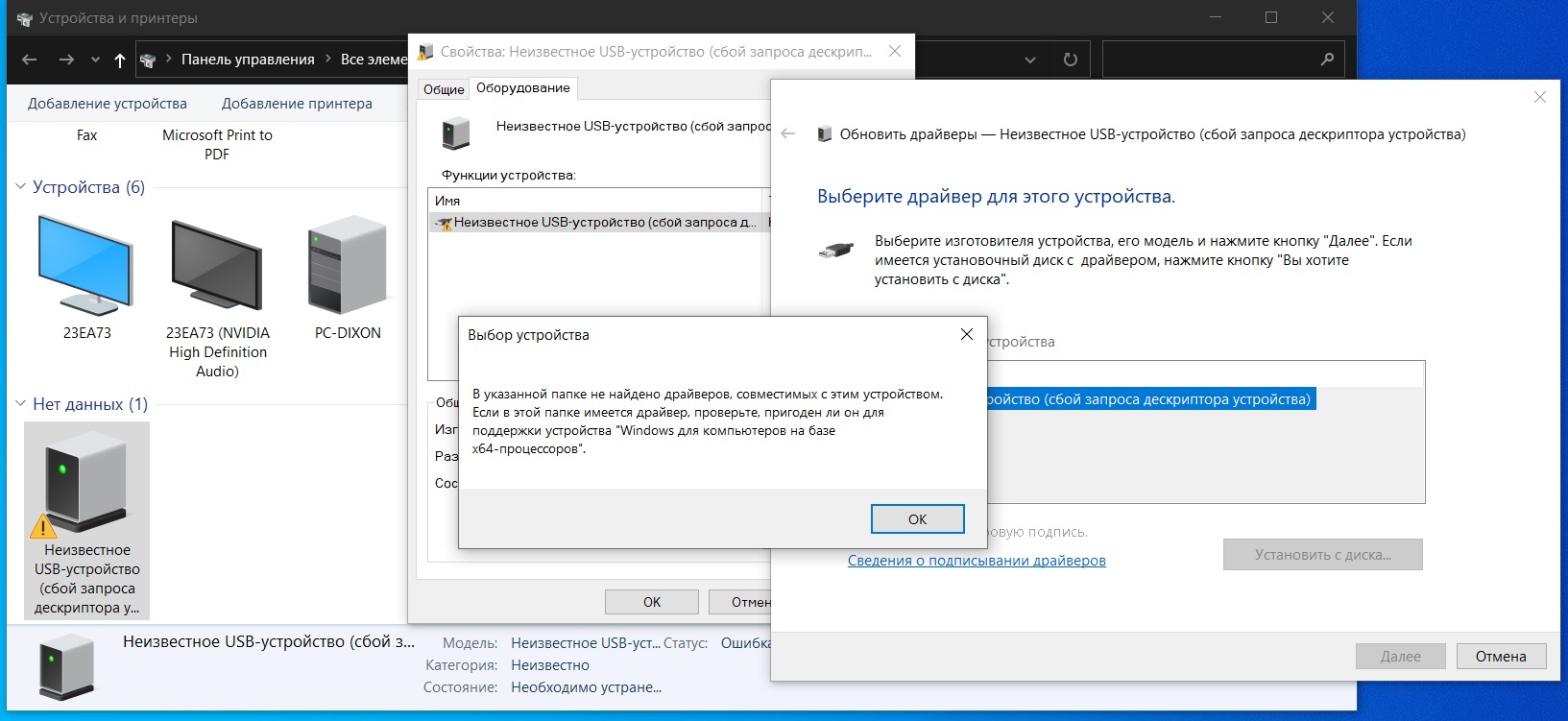Collapse the 'Нет данных (1)' group
The width and height of the screenshot is (1568, 721).
pyautogui.click(x=20, y=404)
